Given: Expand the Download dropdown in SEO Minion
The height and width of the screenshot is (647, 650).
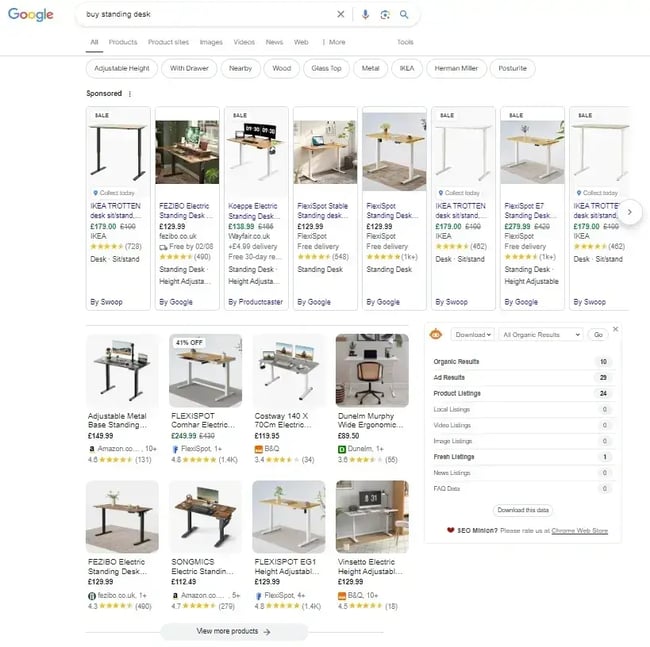Looking at the screenshot, I should pos(471,335).
